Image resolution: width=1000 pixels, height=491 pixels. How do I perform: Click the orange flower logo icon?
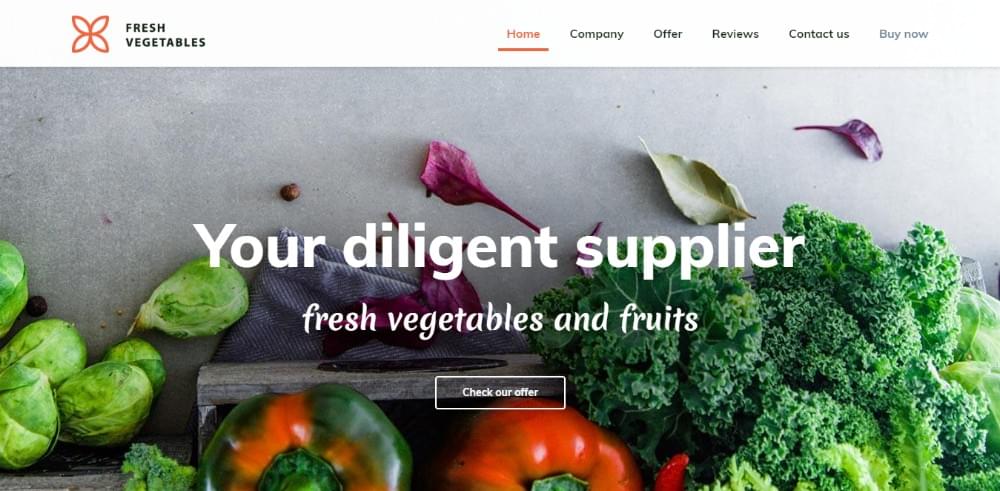[90, 34]
